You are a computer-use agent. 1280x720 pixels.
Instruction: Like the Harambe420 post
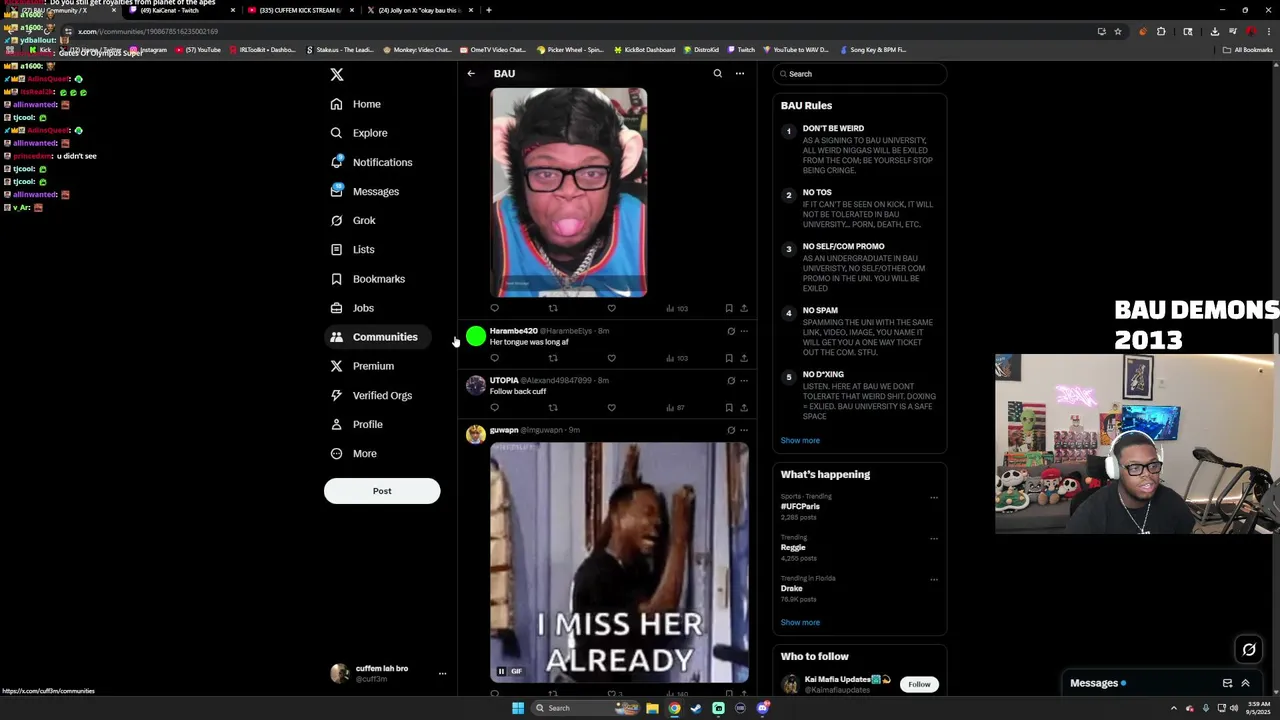(611, 358)
